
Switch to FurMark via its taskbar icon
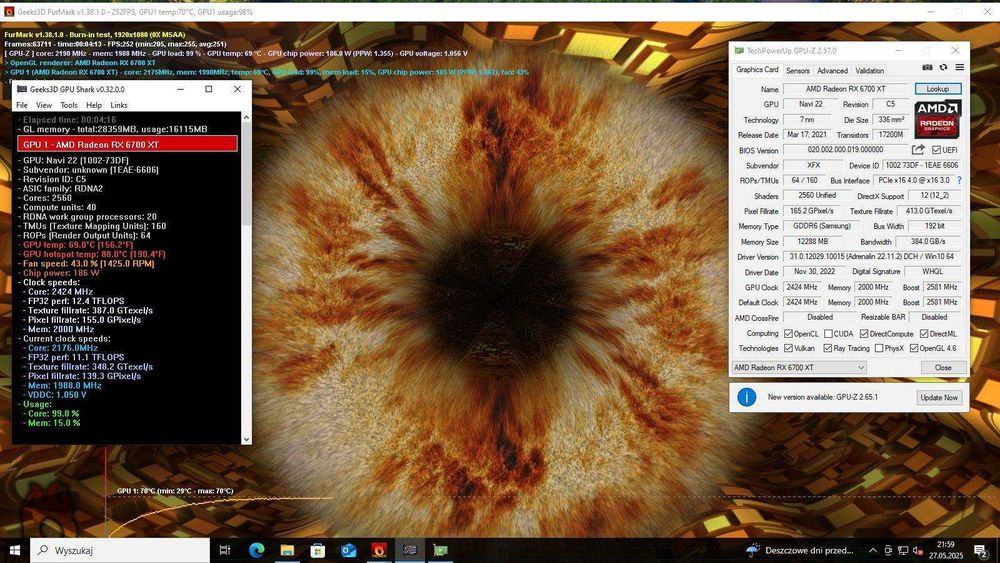click(379, 550)
